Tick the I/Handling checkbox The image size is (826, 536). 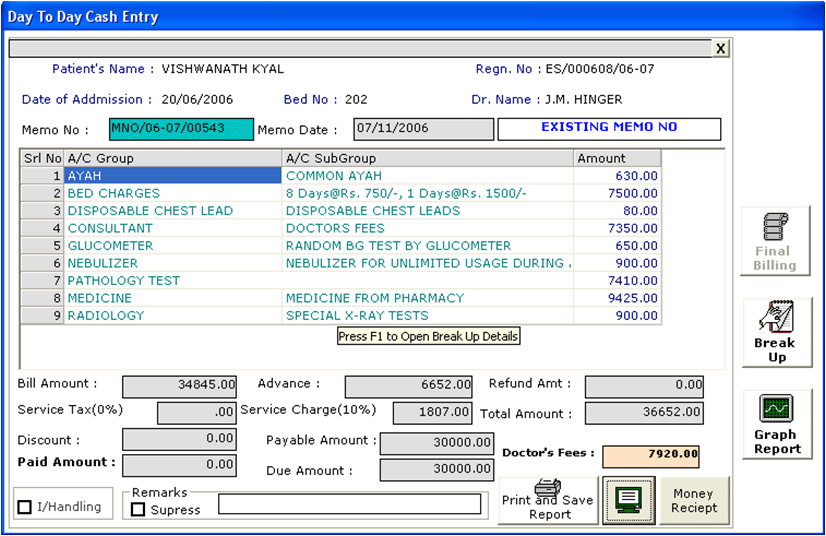(24, 507)
